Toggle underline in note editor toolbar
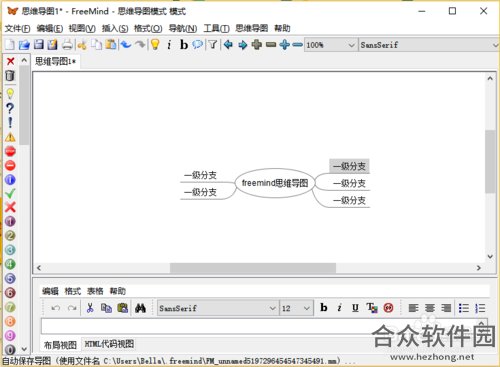500x367 pixels. (355, 308)
